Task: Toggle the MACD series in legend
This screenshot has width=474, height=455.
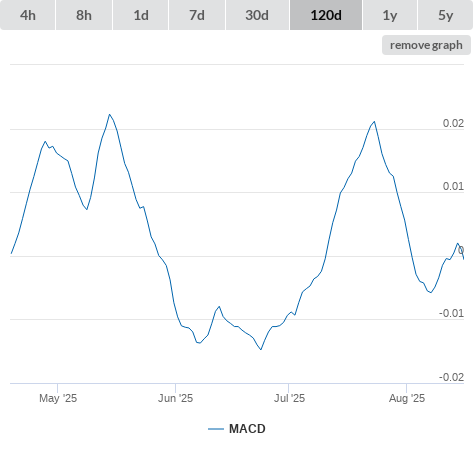Action: click(237, 429)
